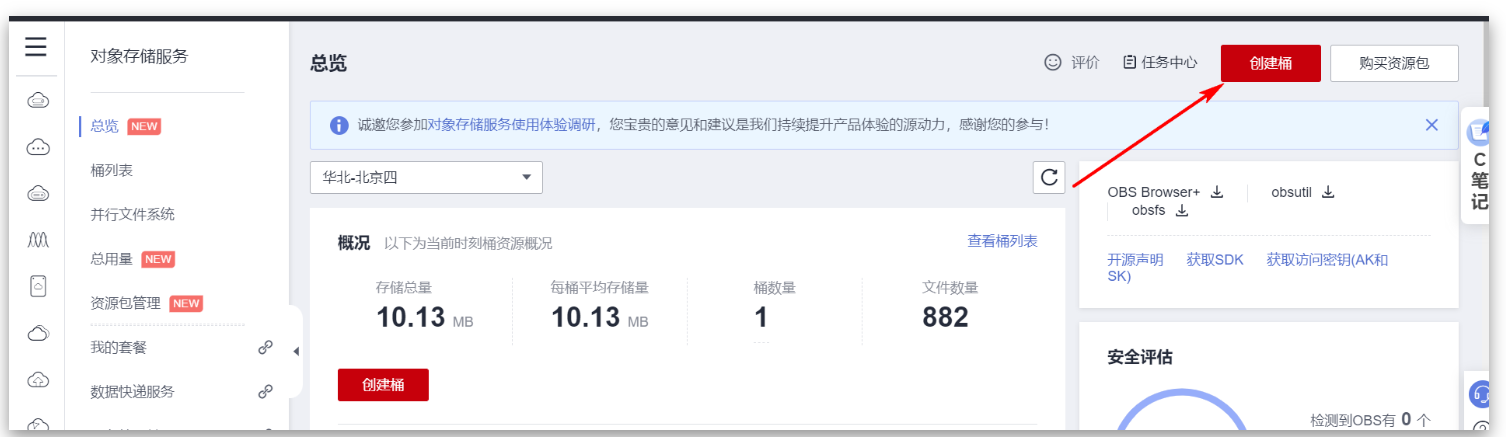Click the cloud with upload arrow icon

pos(38,380)
